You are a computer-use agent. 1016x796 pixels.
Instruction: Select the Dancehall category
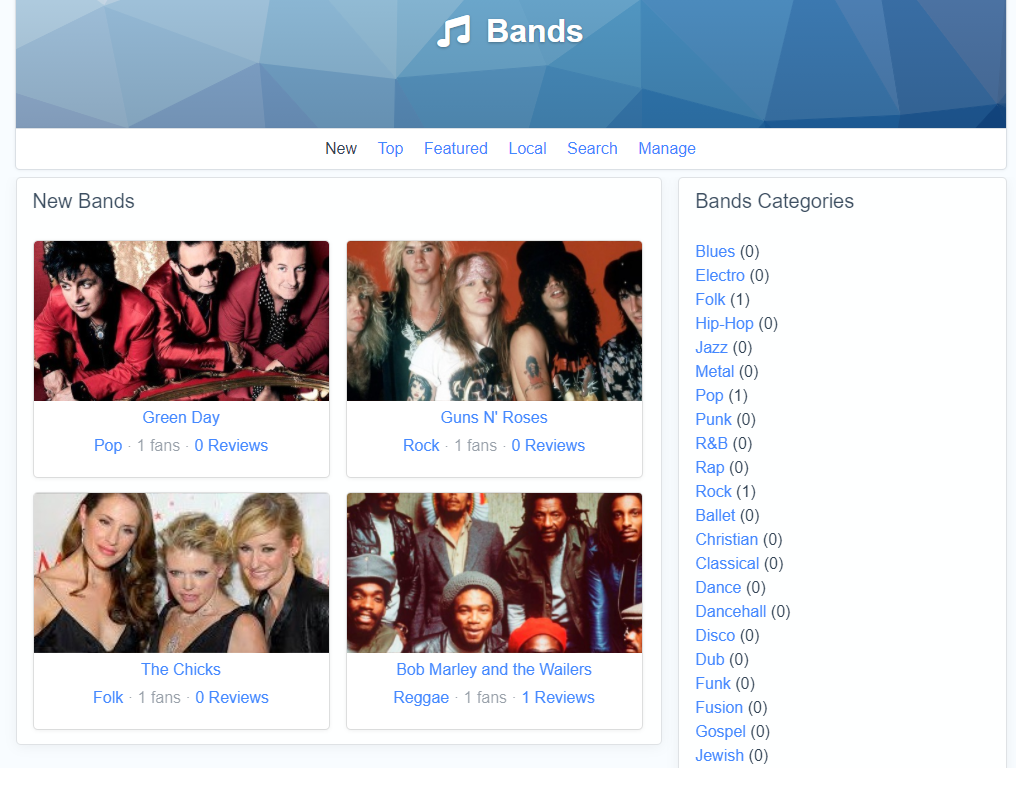pos(730,611)
